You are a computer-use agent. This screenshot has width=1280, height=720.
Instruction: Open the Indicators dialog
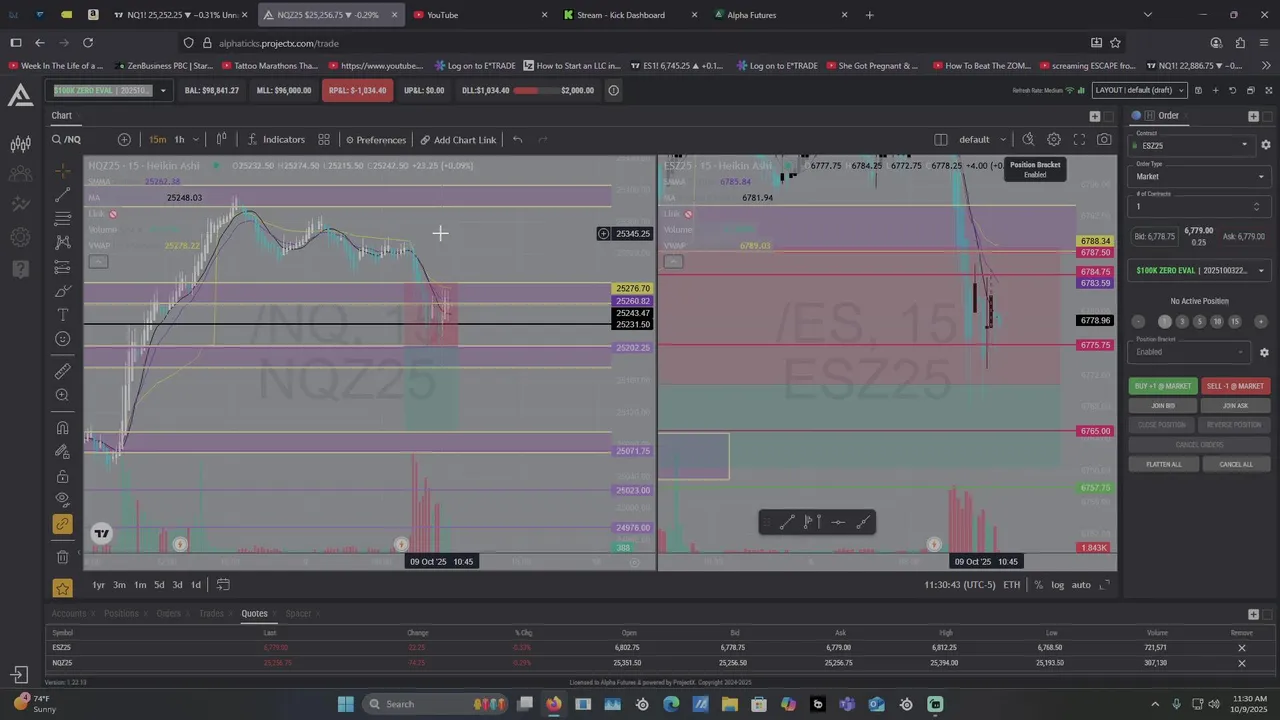[x=276, y=139]
